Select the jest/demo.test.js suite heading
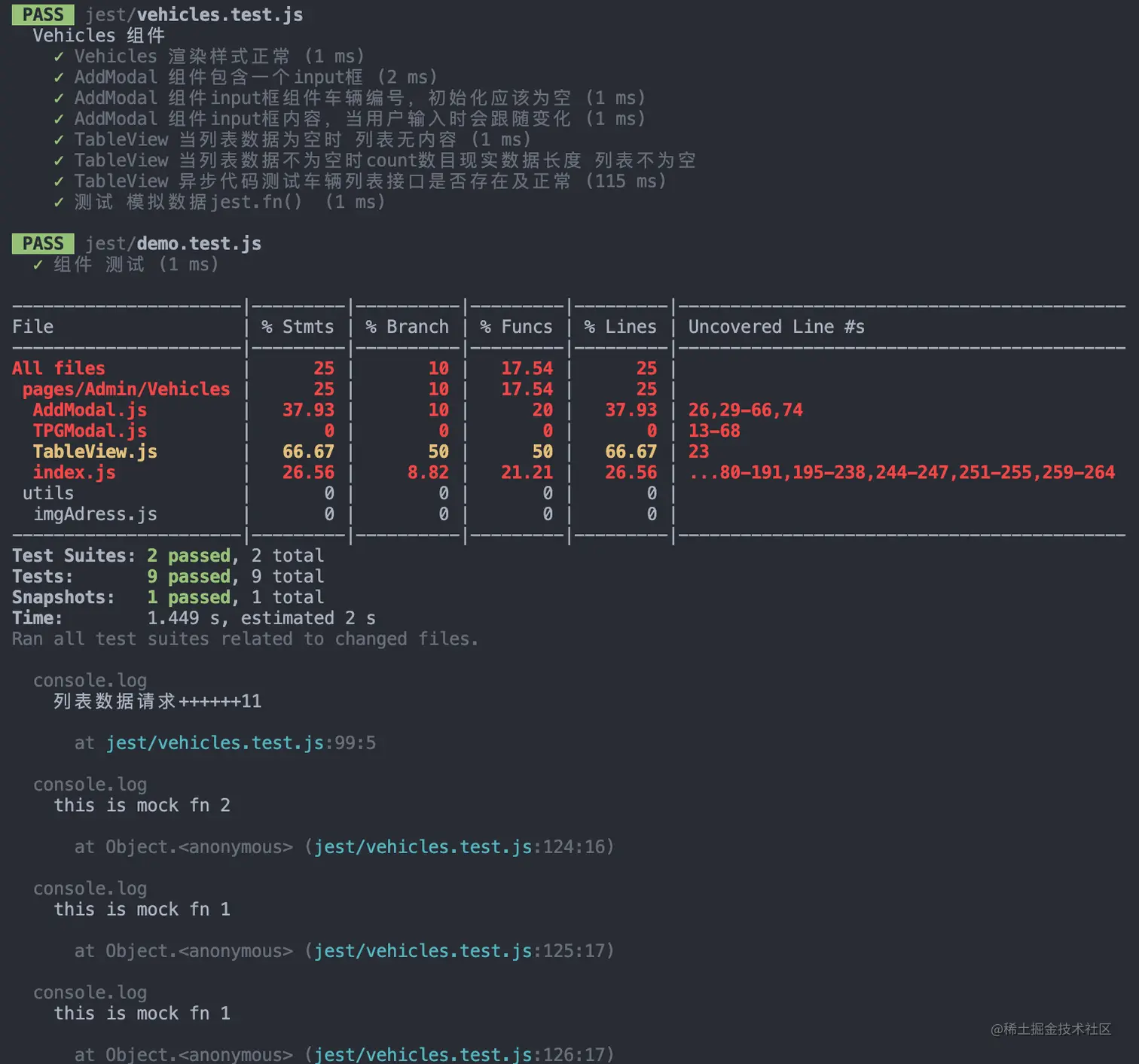This screenshot has height=1064, width=1139. tap(173, 243)
